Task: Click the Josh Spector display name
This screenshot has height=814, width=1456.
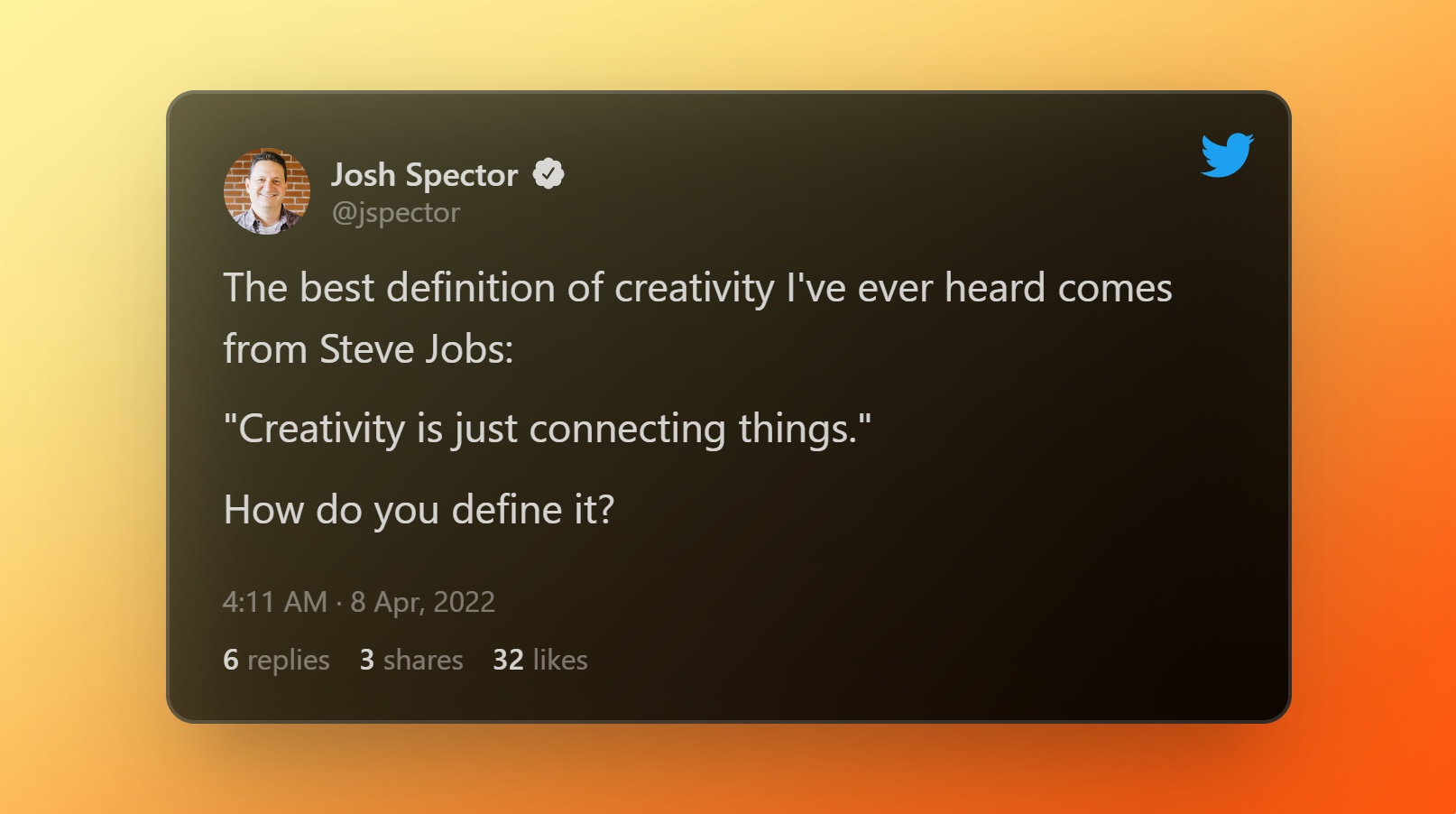Action: coord(424,175)
